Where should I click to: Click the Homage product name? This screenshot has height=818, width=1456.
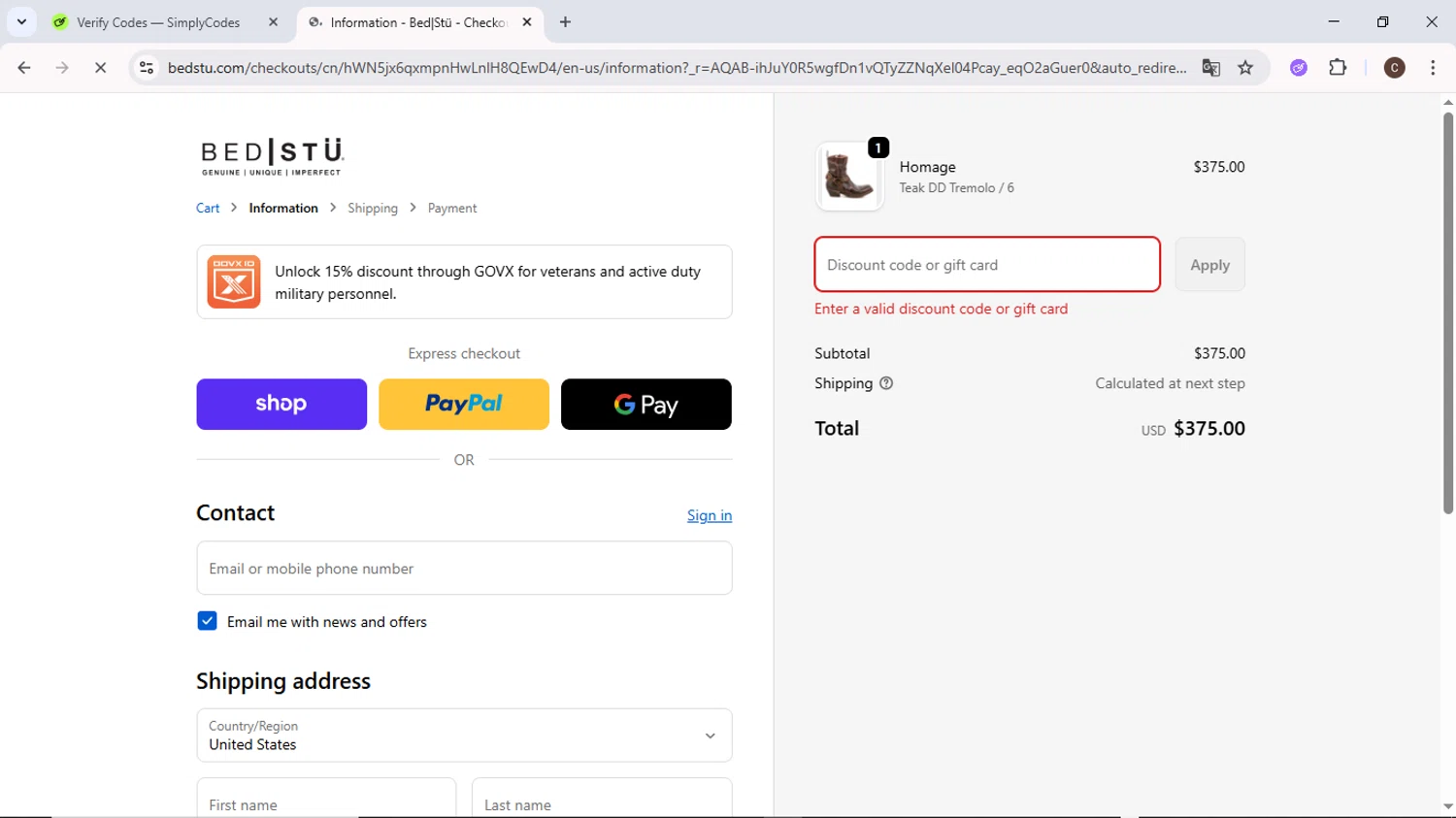pyautogui.click(x=927, y=167)
